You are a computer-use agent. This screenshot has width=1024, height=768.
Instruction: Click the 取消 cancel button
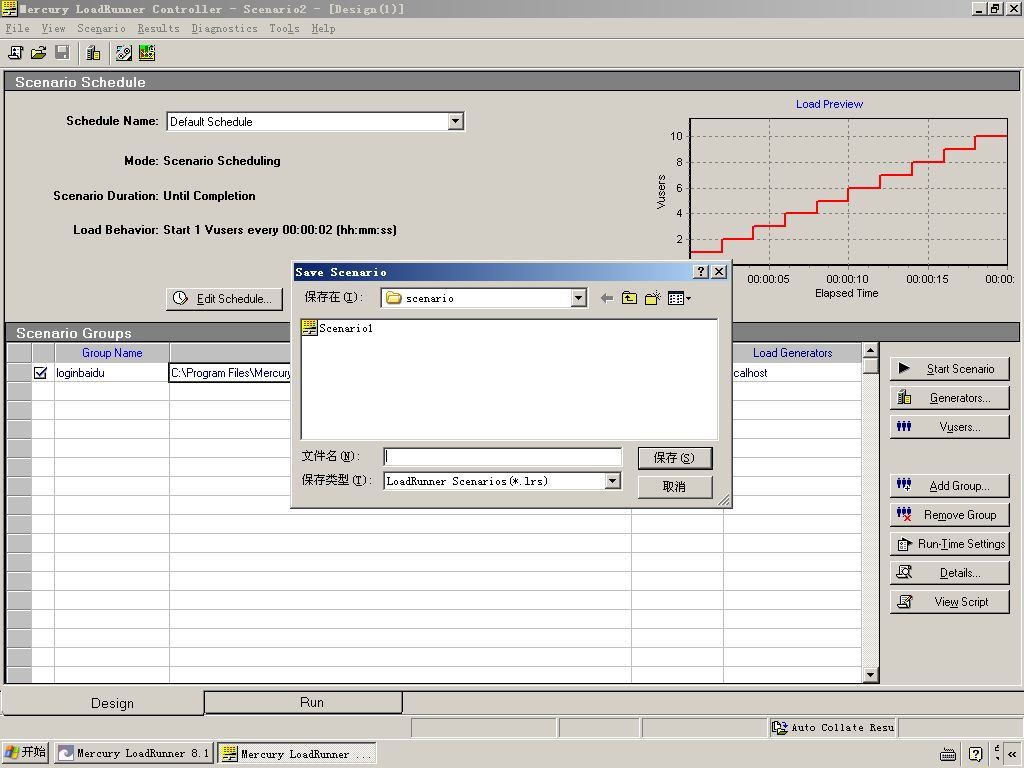point(674,486)
